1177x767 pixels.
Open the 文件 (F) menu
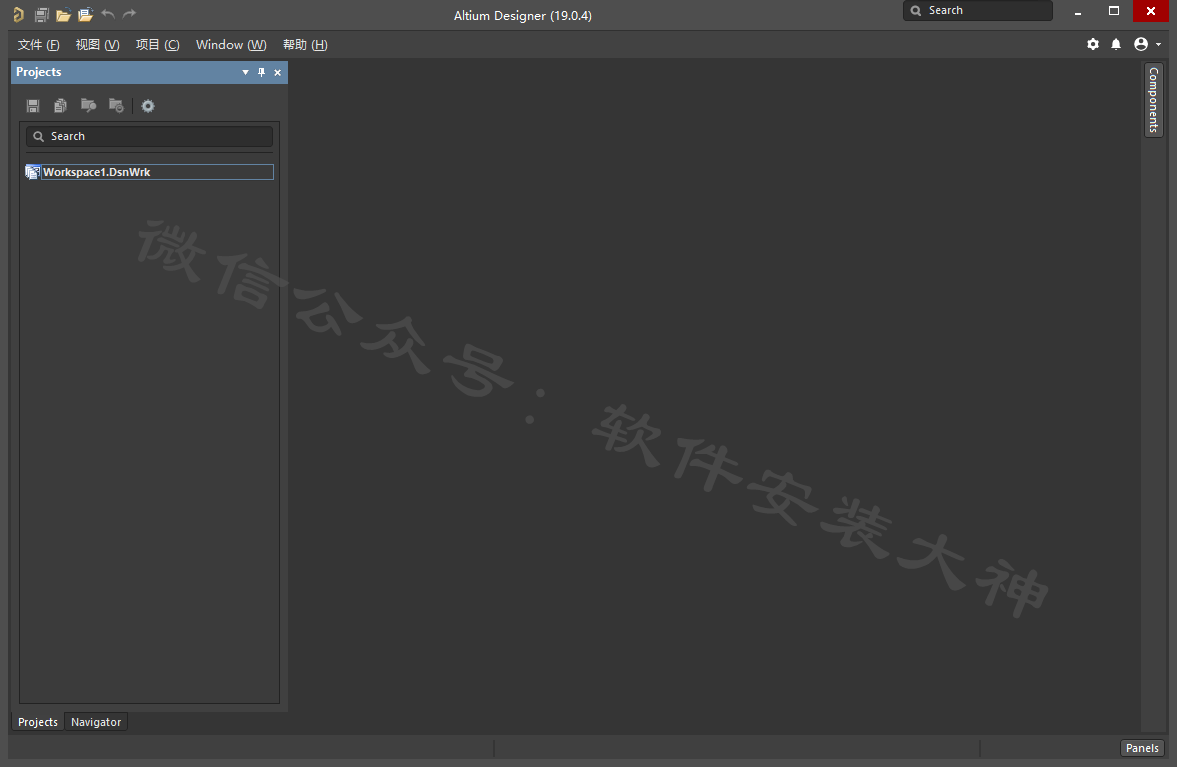(38, 45)
